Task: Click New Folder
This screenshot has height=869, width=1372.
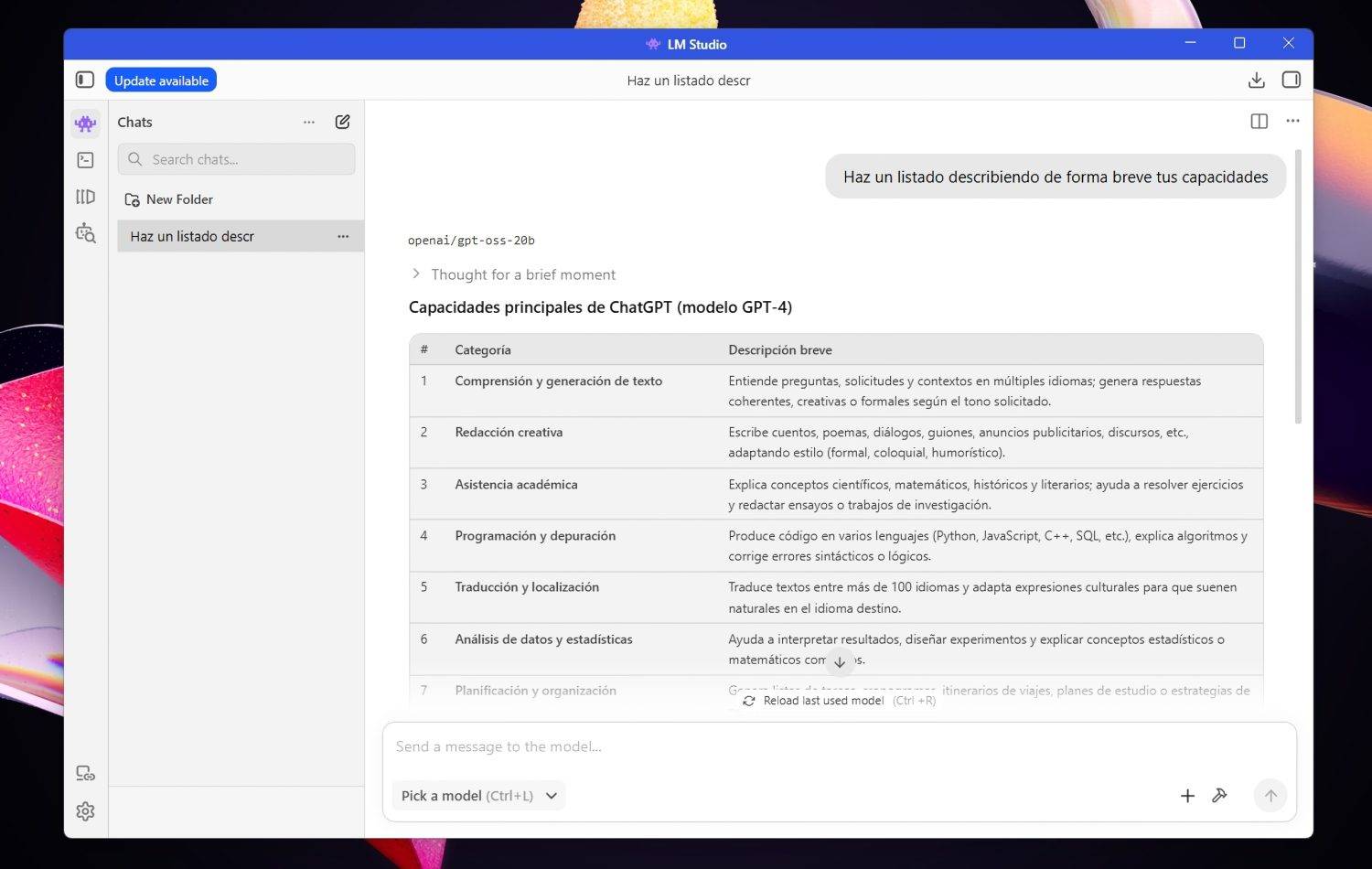Action: click(x=169, y=199)
